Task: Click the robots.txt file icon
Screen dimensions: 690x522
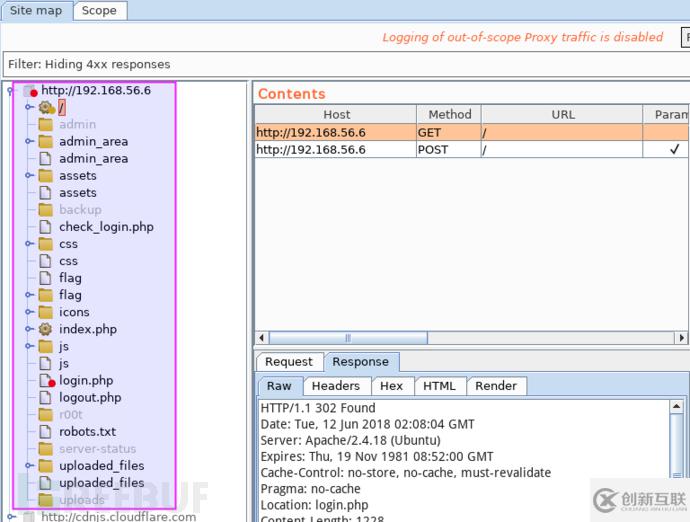Action: tap(45, 432)
